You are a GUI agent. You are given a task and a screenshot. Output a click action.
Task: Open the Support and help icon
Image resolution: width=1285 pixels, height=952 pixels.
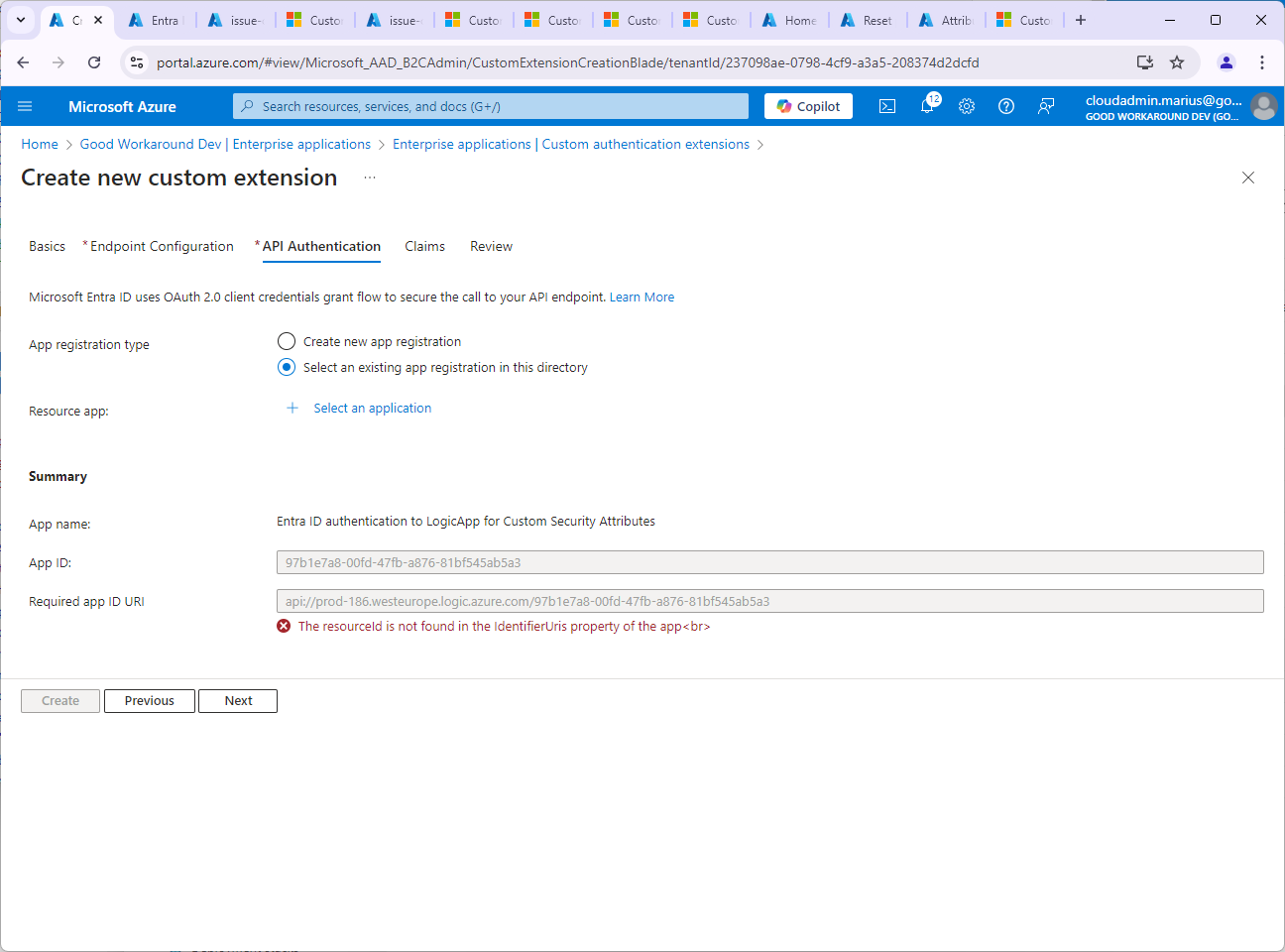[1006, 106]
